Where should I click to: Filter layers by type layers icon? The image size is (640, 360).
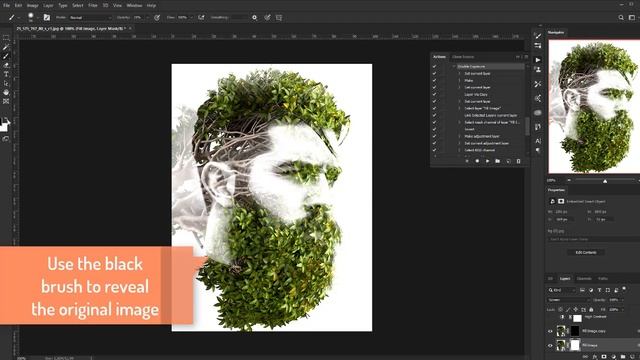[599, 290]
